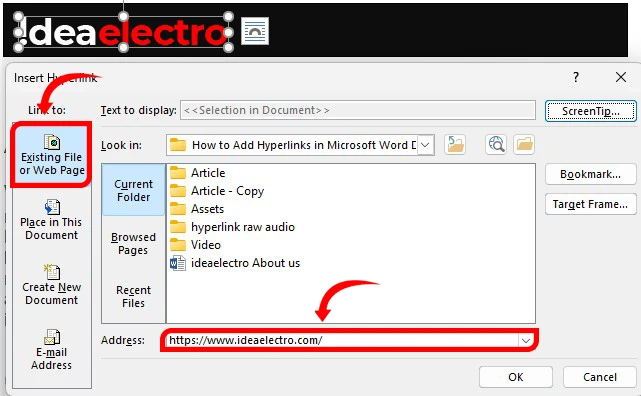Show Recent Files list
Screen dimensions: 641x396
point(133,296)
